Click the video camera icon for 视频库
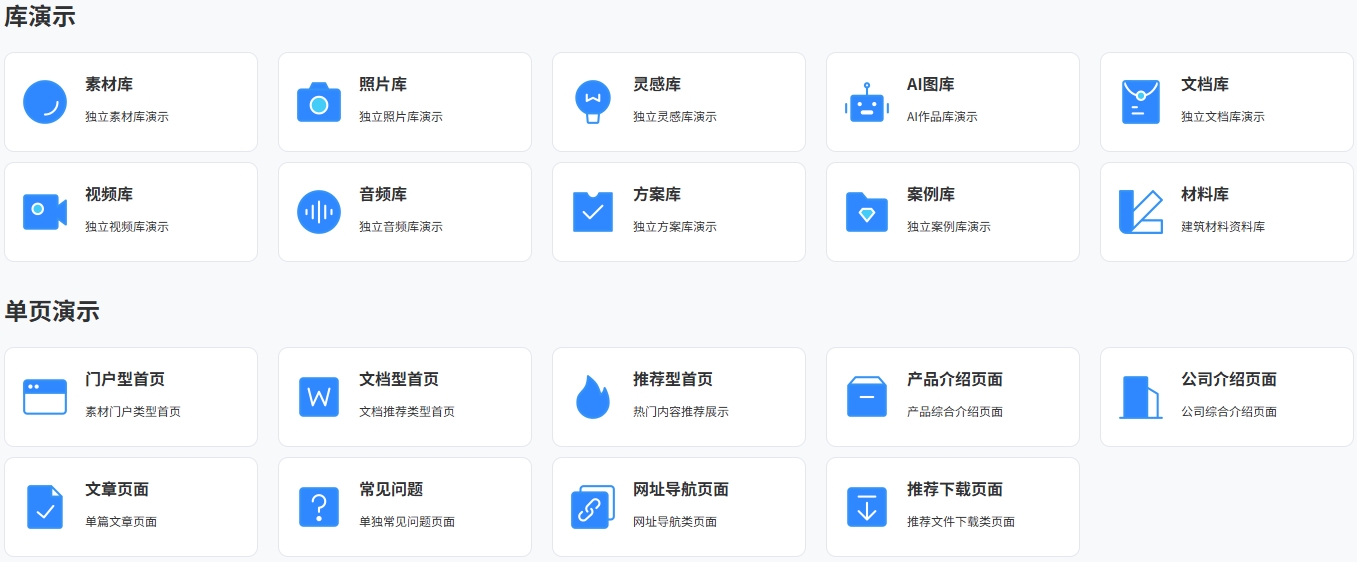This screenshot has width=1357, height=562. 45,211
